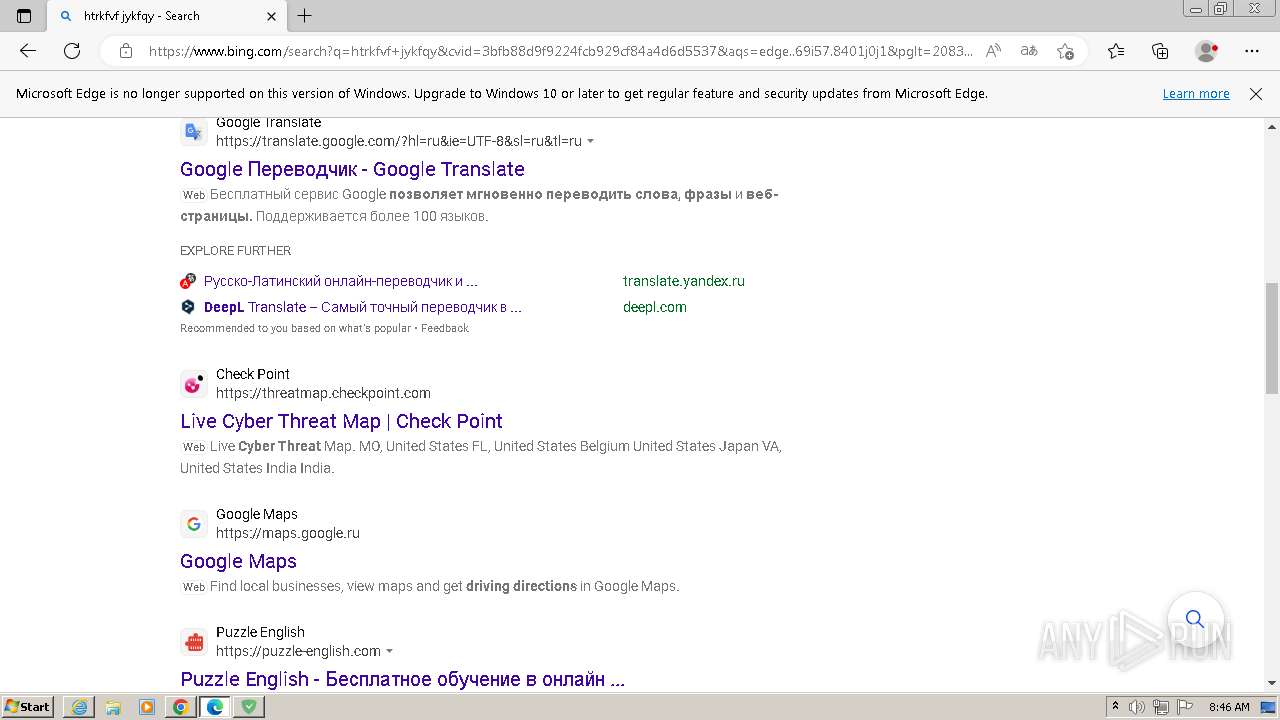Show hidden system tray icons
Screen dimensions: 1280x720
1116,707
